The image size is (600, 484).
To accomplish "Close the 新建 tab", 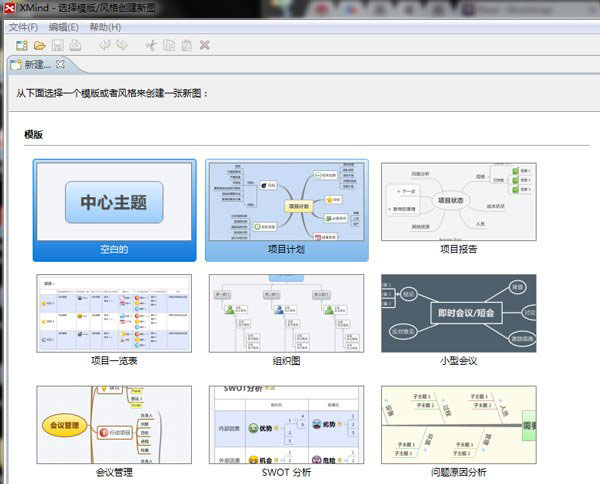I will point(59,64).
